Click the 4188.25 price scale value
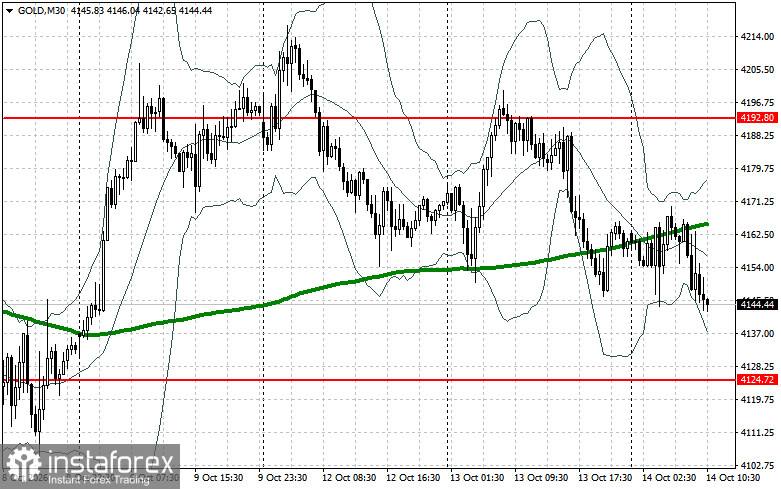Viewport: 781px width, 489px height. [x=757, y=135]
